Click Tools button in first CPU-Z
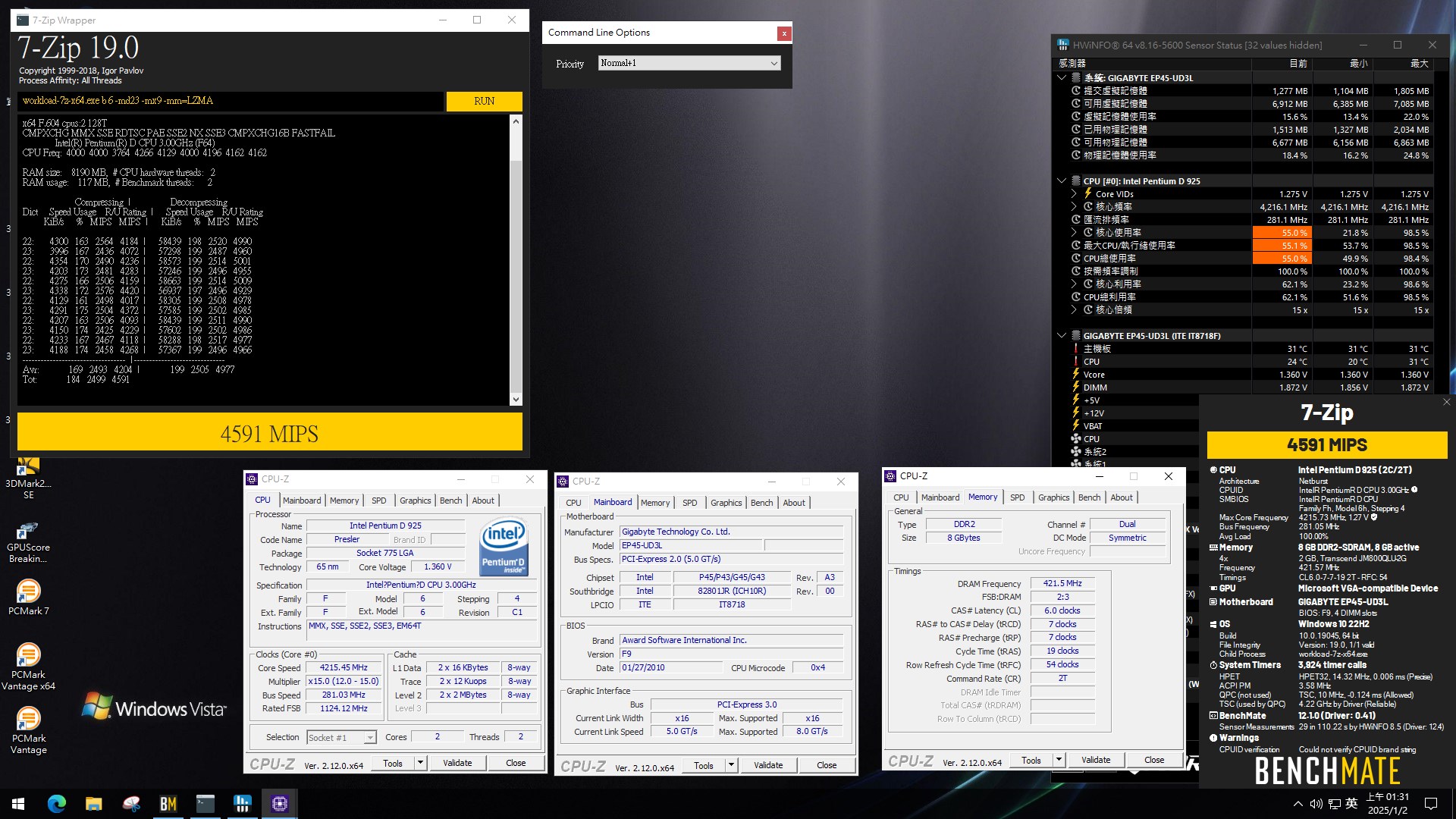 coord(393,763)
